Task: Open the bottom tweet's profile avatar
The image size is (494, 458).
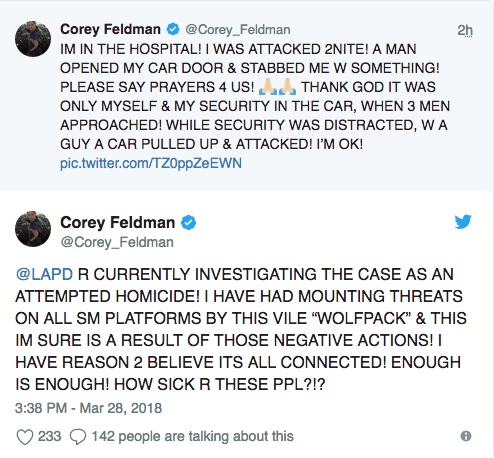Action: tap(33, 229)
